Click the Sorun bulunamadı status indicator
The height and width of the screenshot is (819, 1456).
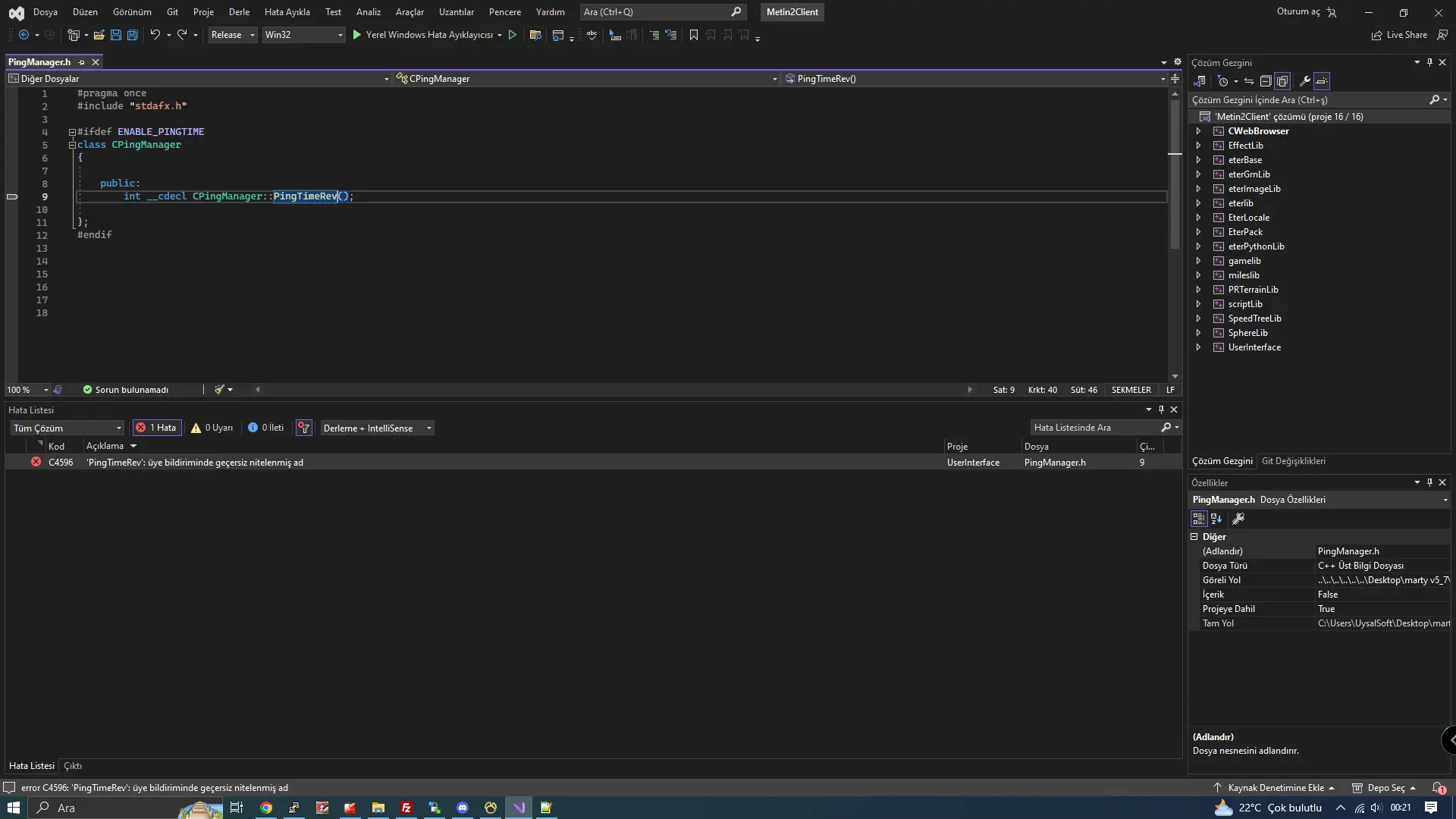[126, 390]
